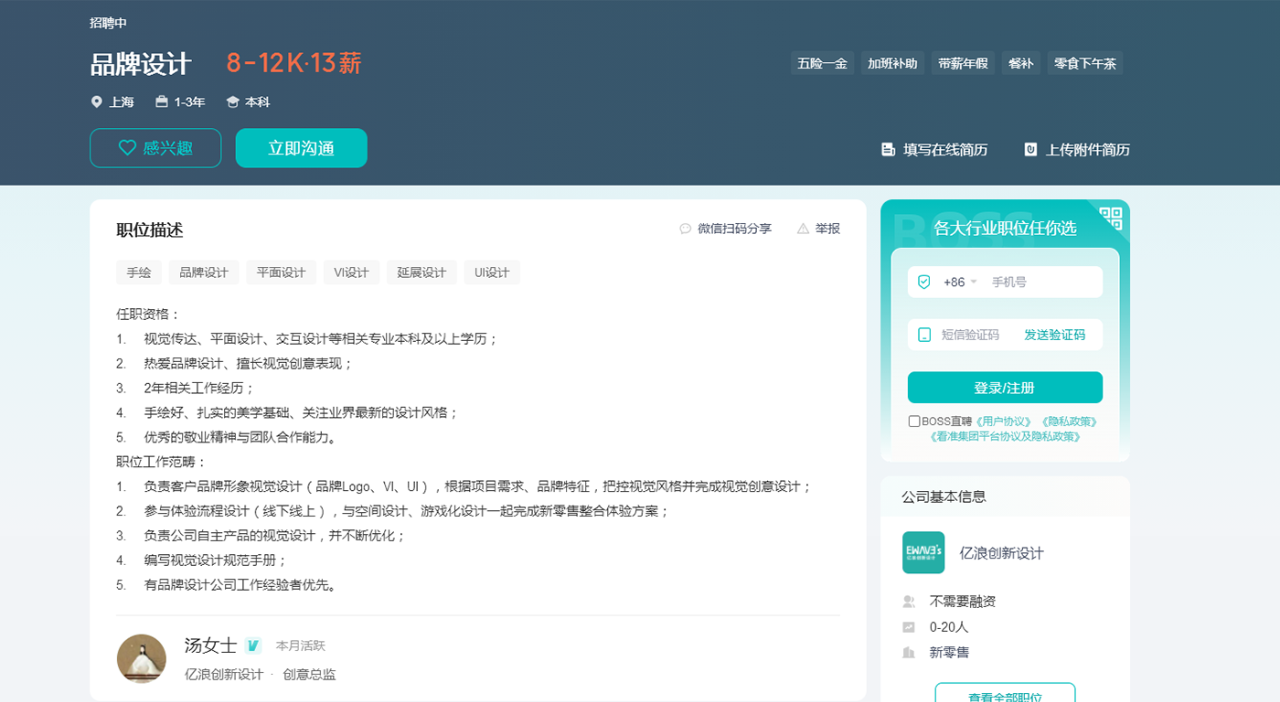Click the phone icon in verification field
This screenshot has height=702, width=1280.
tap(924, 335)
